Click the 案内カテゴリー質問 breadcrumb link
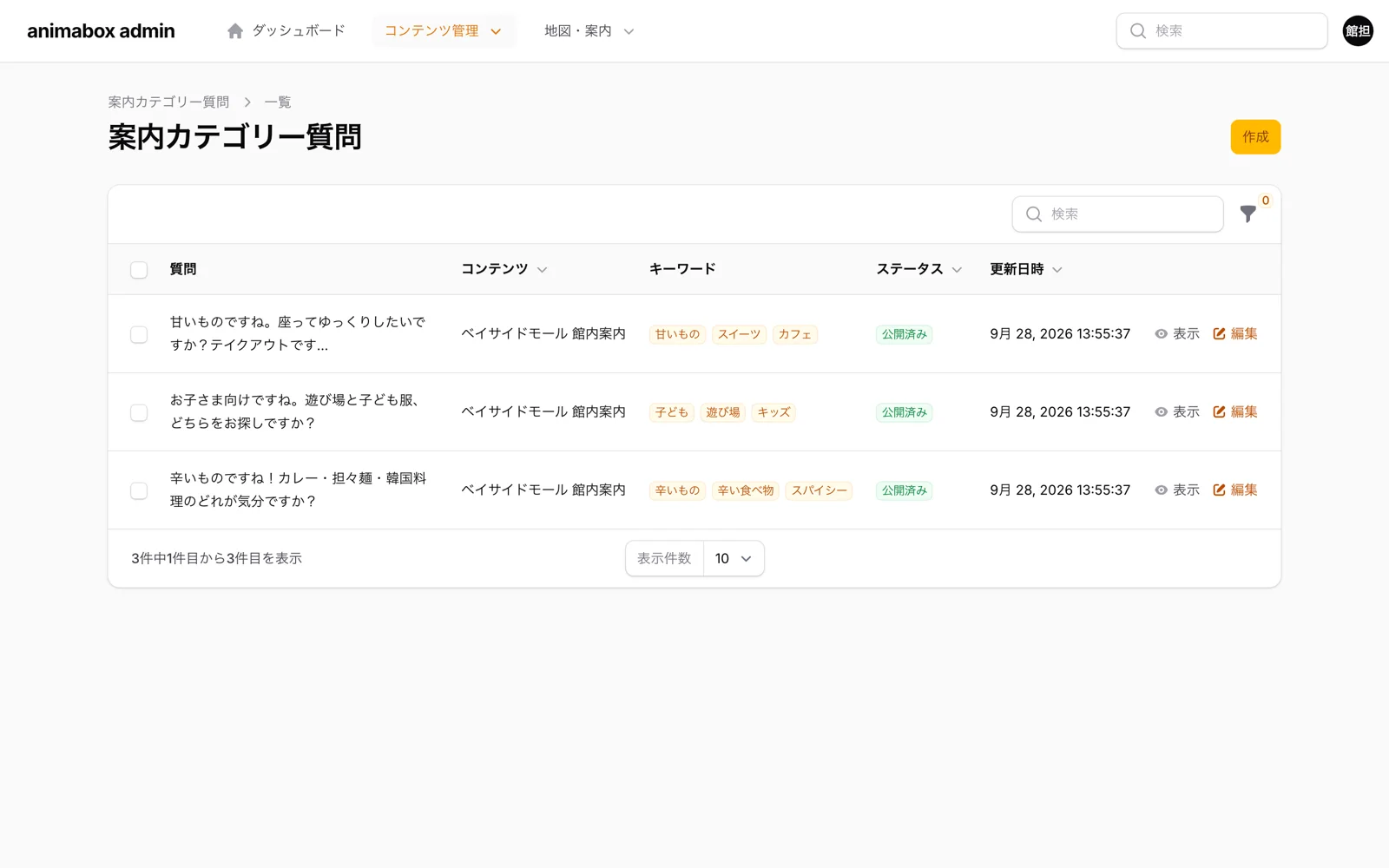 tap(168, 102)
